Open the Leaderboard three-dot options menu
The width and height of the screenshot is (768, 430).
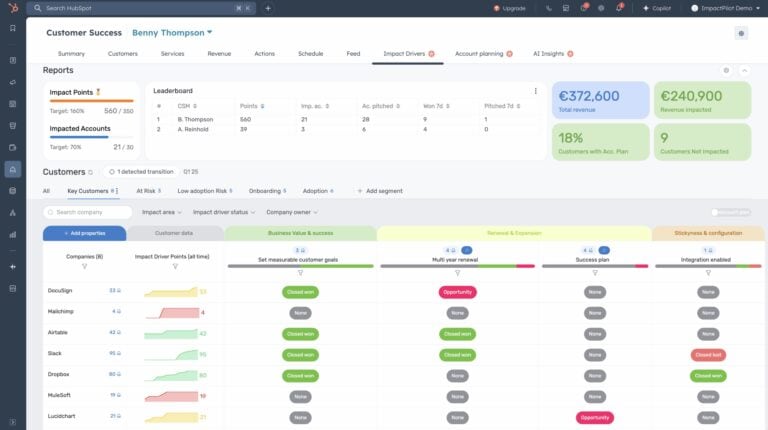[x=535, y=91]
